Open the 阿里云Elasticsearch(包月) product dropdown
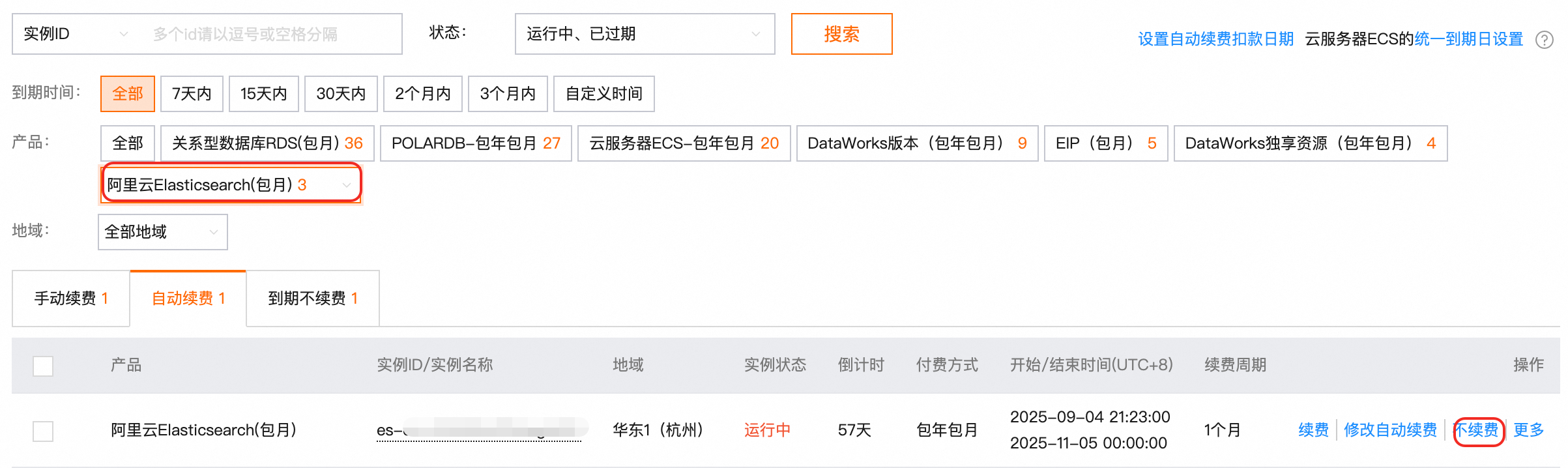1568x468 pixels. point(231,184)
